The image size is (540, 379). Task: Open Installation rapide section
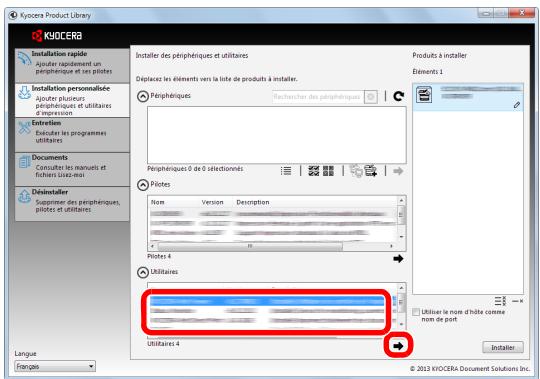coord(72,65)
